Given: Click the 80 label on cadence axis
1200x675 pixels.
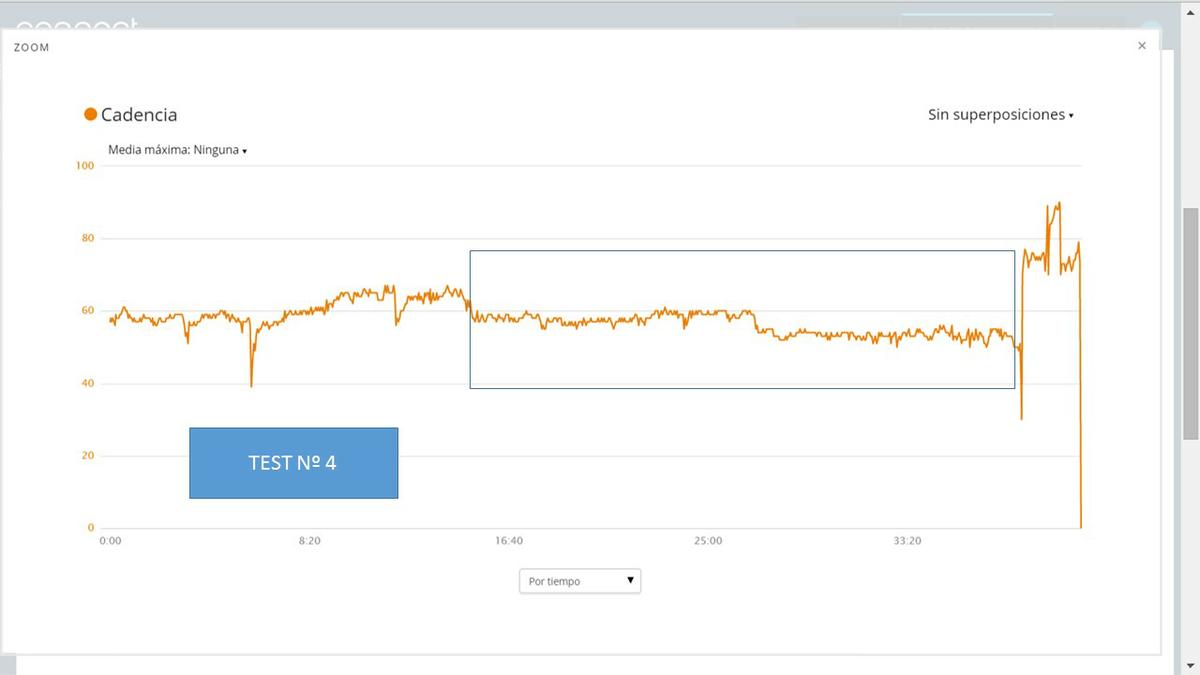Looking at the screenshot, I should (87, 238).
